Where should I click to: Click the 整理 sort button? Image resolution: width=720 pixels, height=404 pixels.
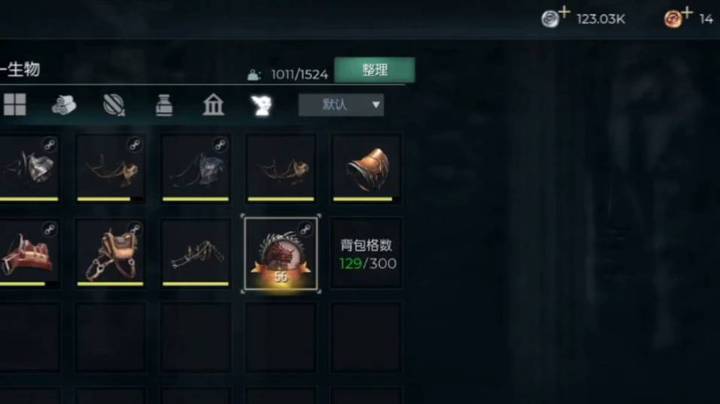pyautogui.click(x=375, y=70)
